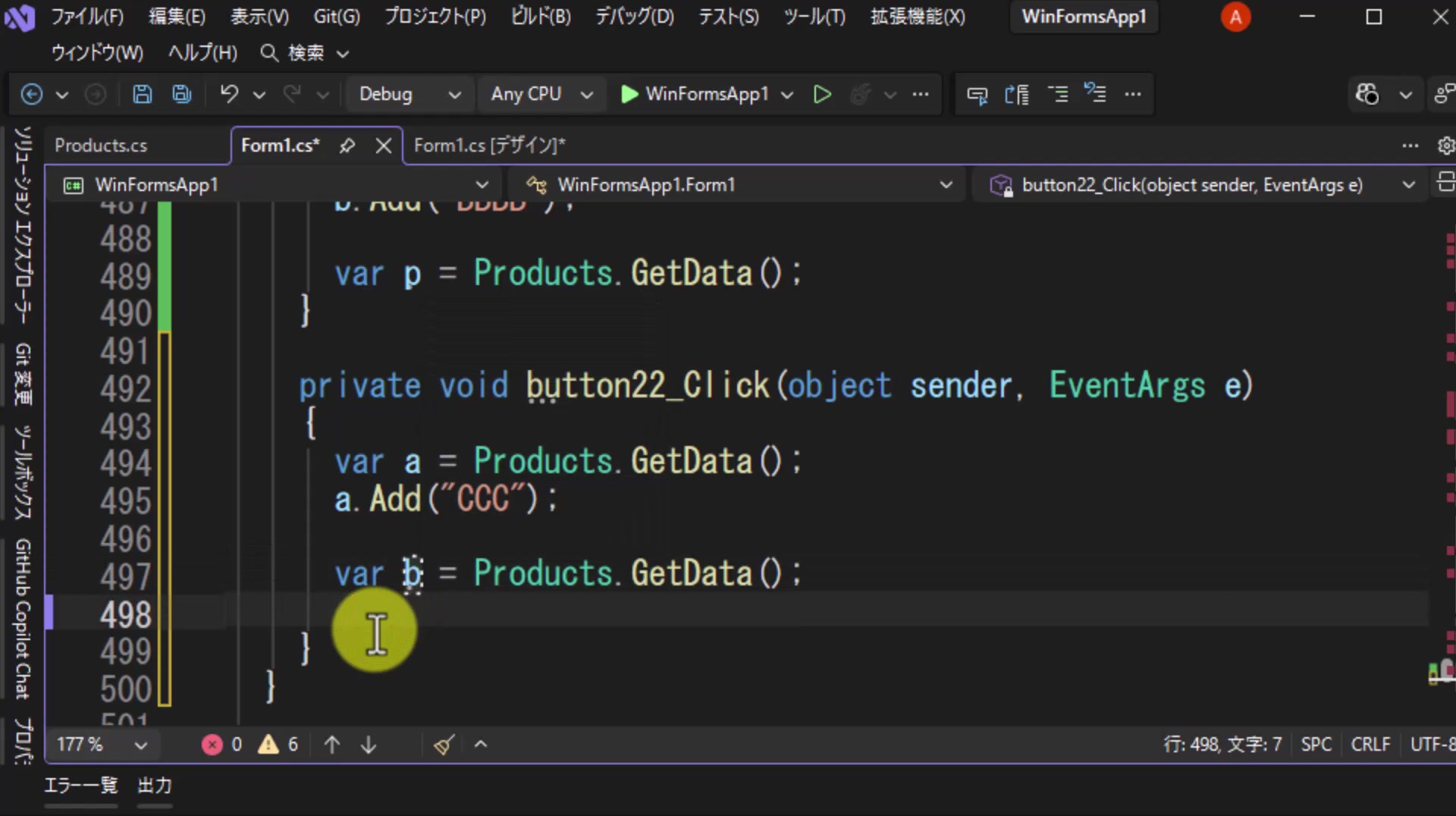Open the GitHub Copilot Chat side panel

tap(23, 619)
